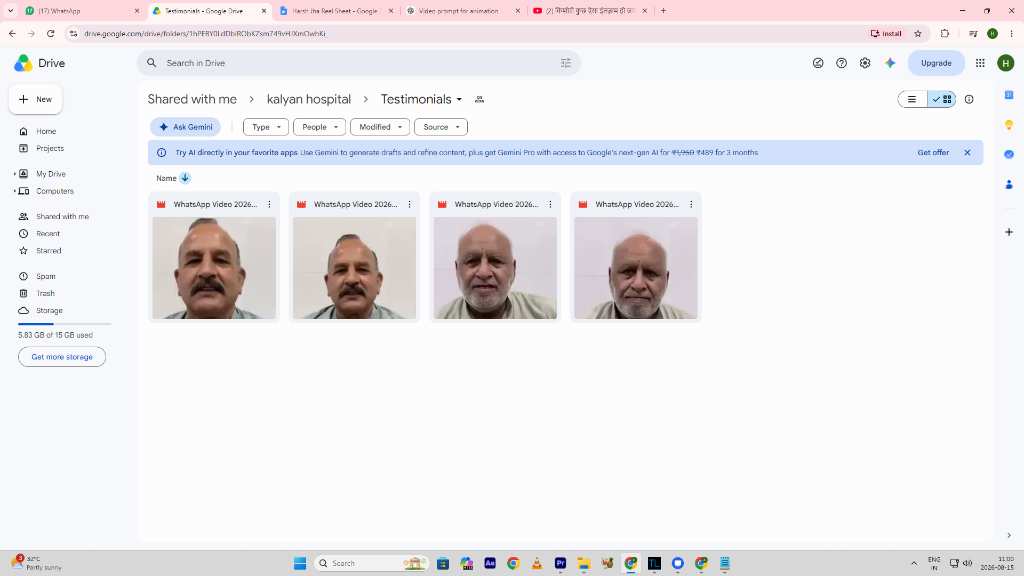Open the Gemini sparkle icon in header
This screenshot has width=1024, height=576.
pyautogui.click(x=889, y=63)
